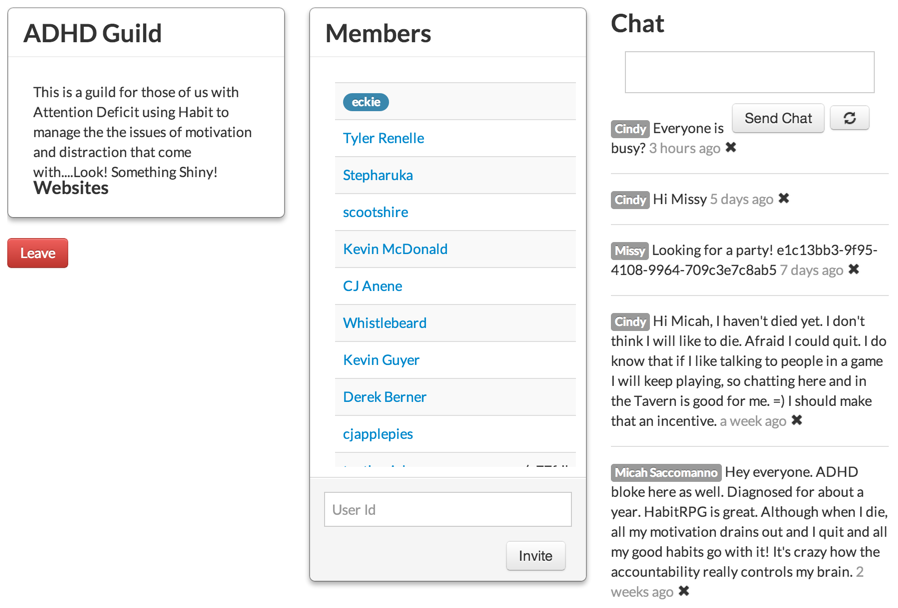This screenshot has height=608, width=898.
Task: Click the refresh chat icon button
Action: pos(850,118)
